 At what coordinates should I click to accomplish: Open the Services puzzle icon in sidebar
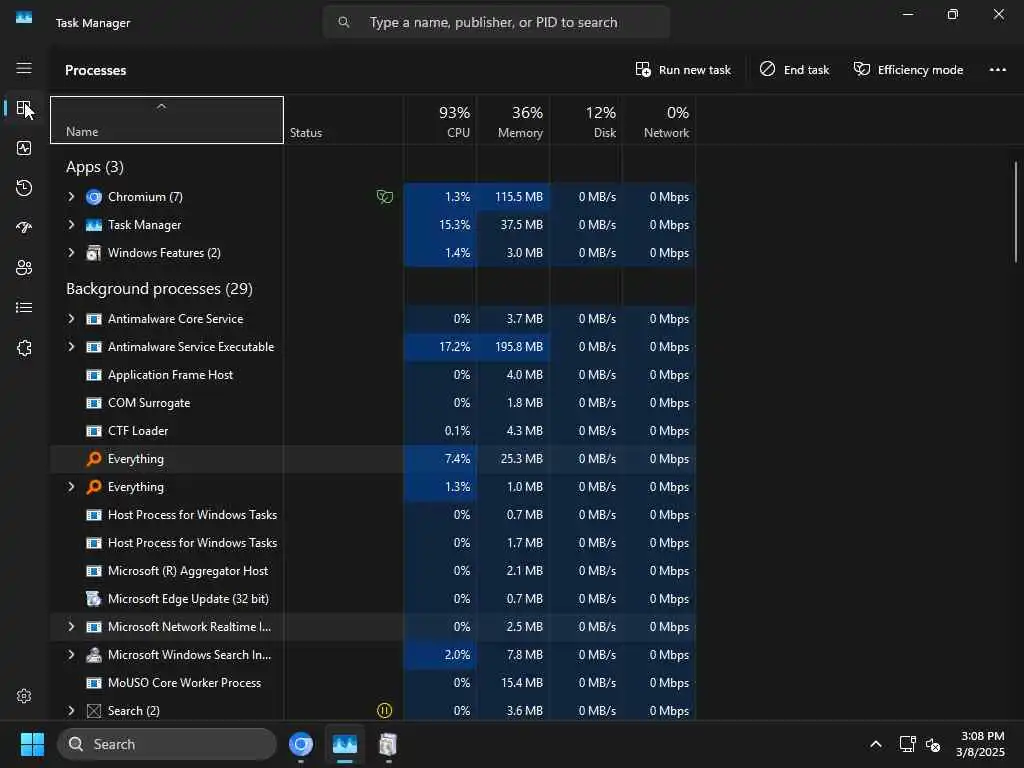tap(24, 348)
